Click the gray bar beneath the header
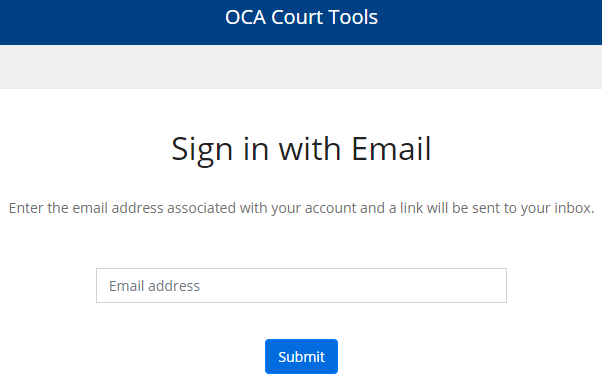 pyautogui.click(x=301, y=67)
